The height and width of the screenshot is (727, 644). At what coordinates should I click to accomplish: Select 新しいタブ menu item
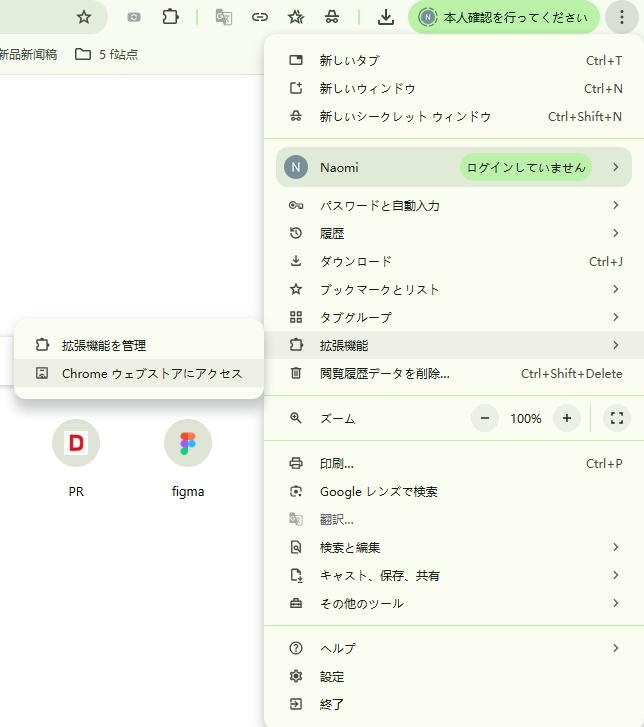click(x=454, y=60)
